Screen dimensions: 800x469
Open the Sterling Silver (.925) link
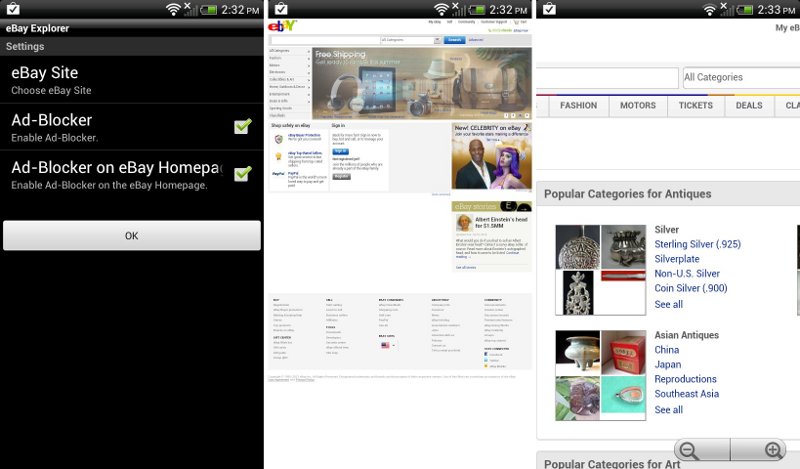697,244
